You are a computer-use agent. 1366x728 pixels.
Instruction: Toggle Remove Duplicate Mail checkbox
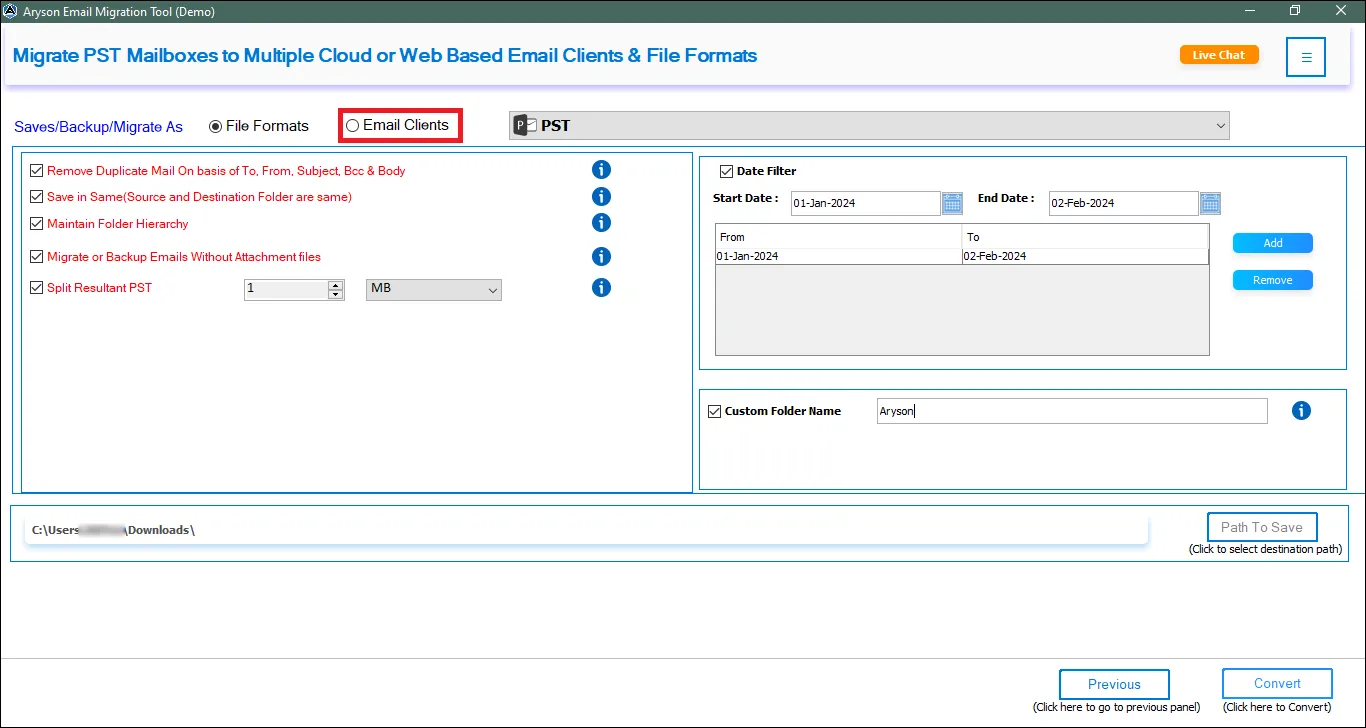[x=37, y=171]
